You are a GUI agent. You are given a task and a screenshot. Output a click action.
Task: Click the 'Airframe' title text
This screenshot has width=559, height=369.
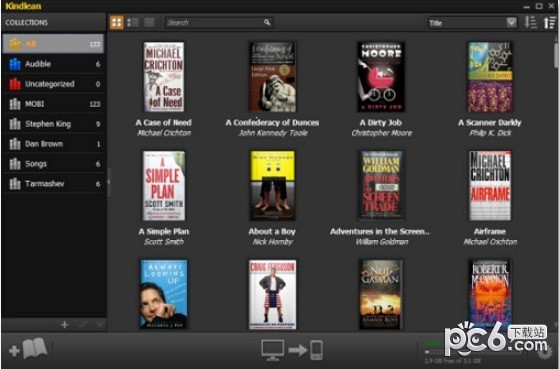pos(490,231)
